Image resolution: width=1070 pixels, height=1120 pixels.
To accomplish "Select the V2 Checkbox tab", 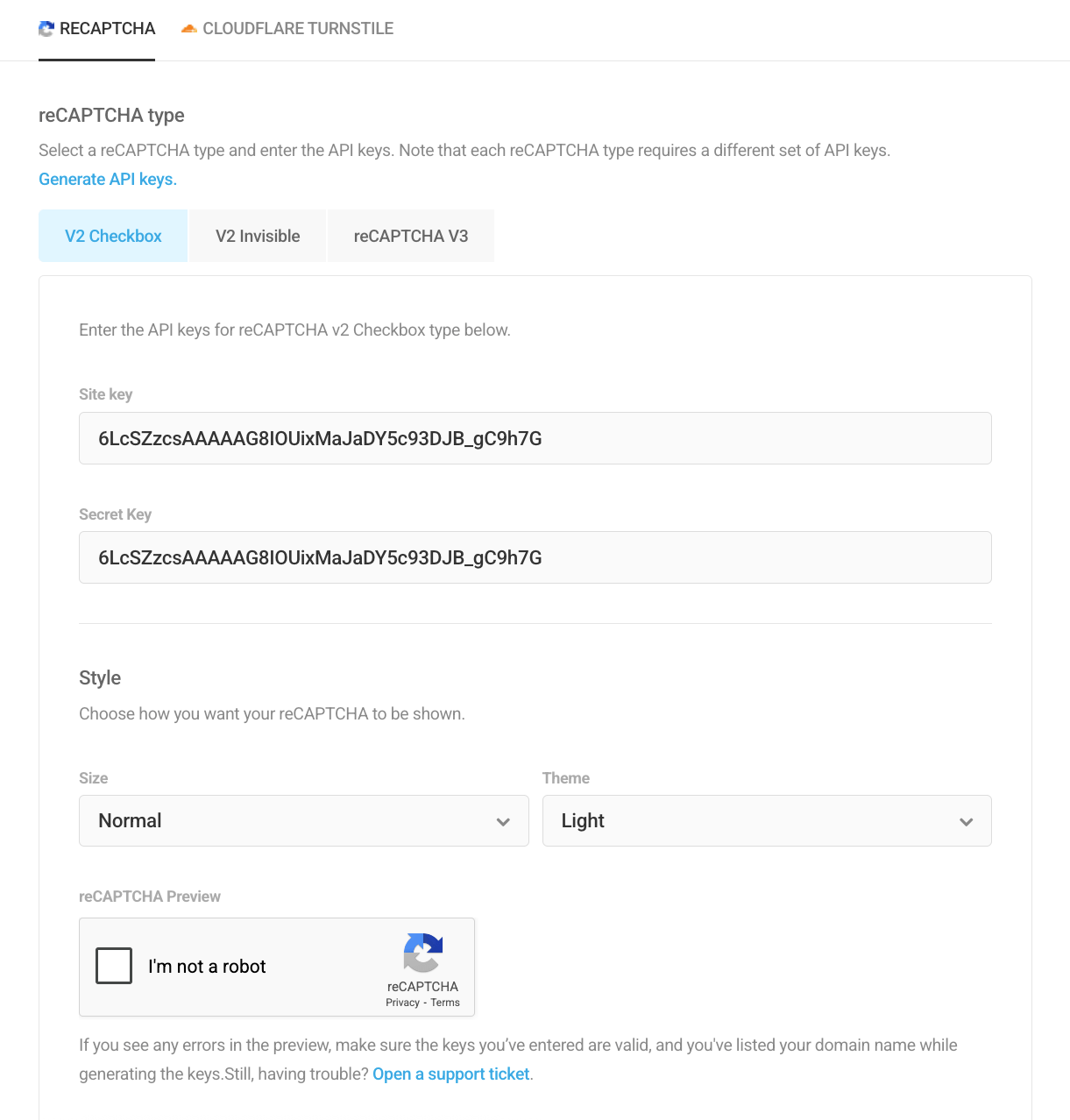I will [112, 235].
